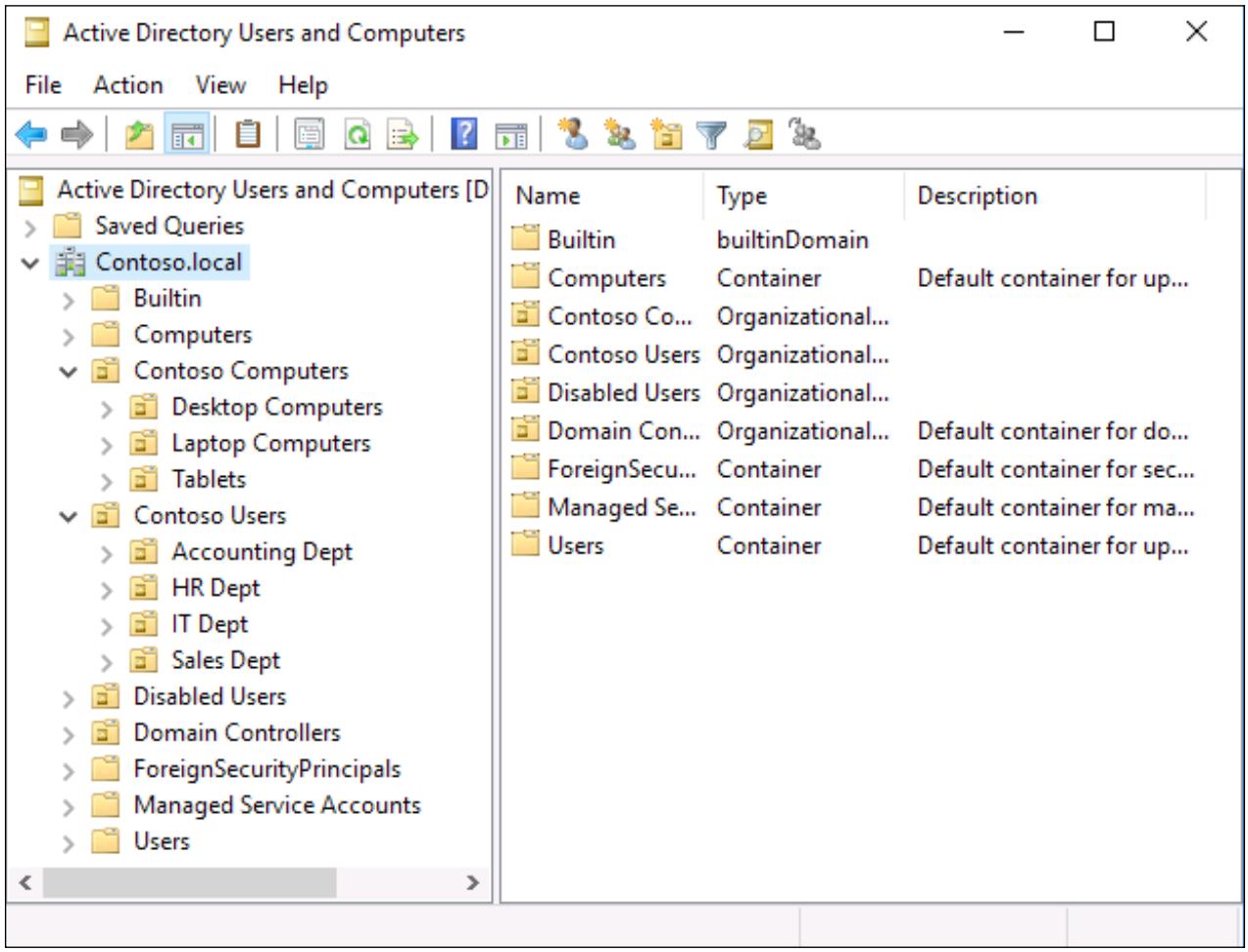Select Contoso Users row in list
1248x952 pixels.
856,355
